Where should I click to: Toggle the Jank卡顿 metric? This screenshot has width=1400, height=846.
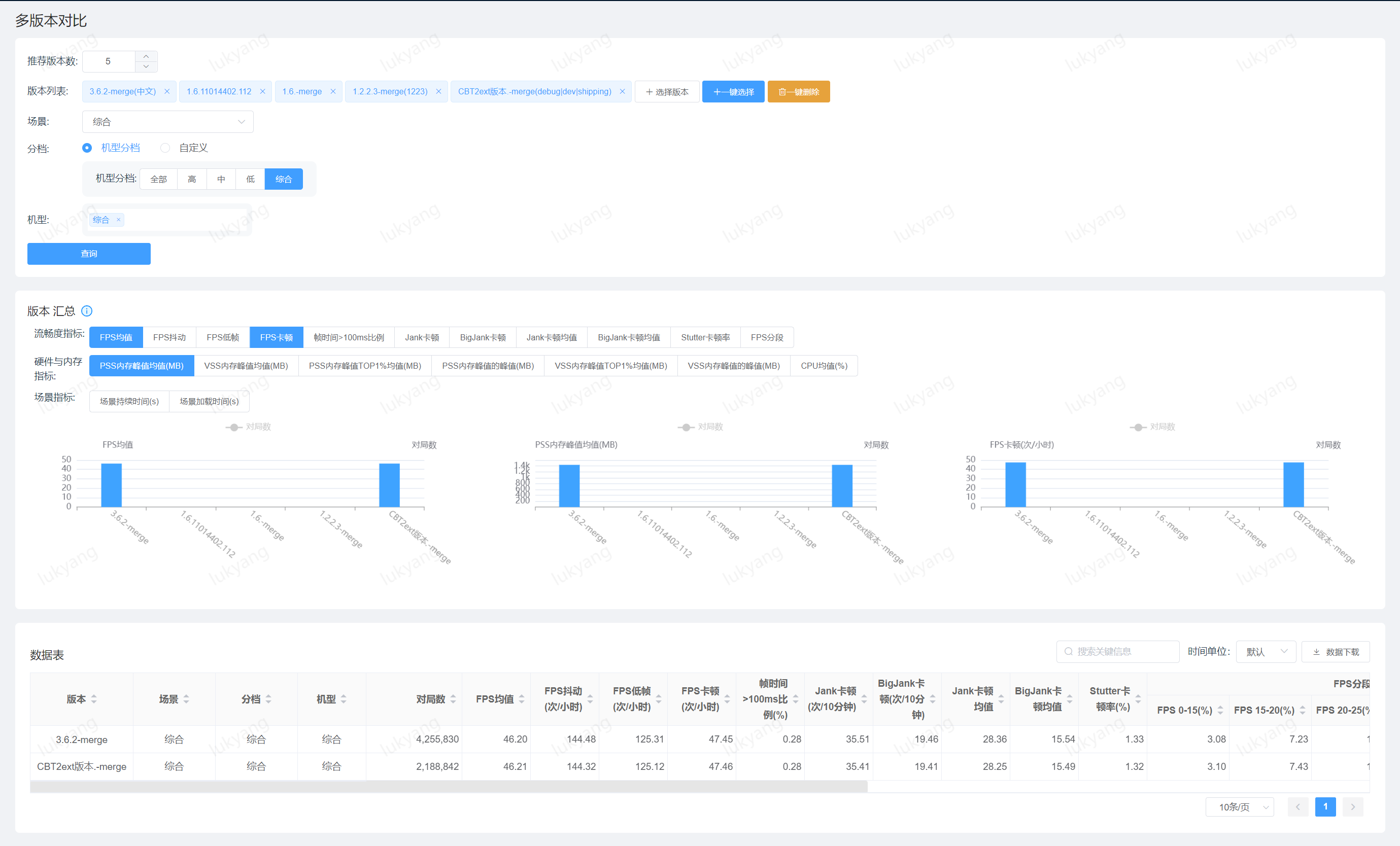click(x=422, y=337)
